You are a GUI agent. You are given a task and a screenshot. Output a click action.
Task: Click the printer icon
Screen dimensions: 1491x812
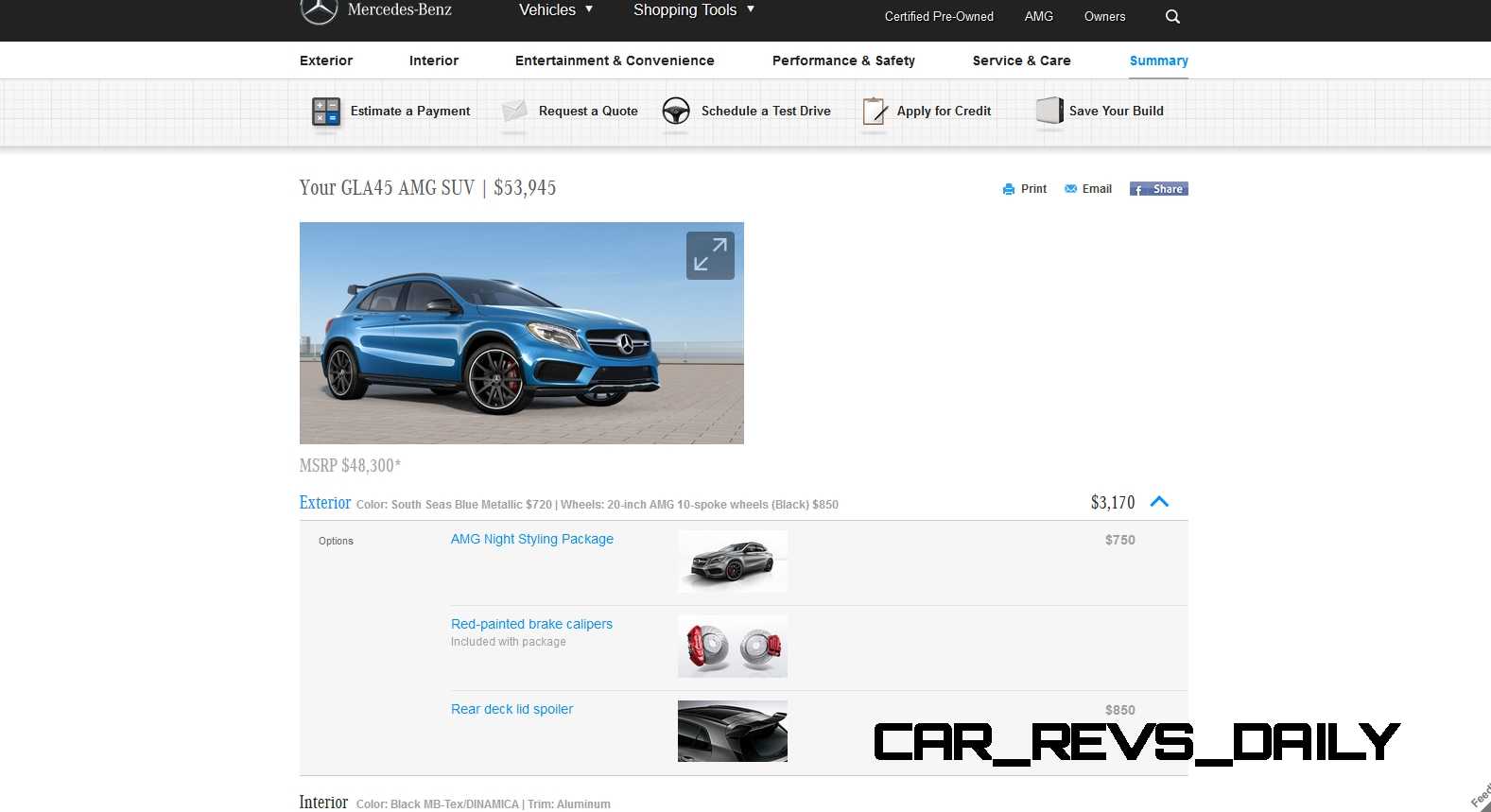pyautogui.click(x=1008, y=189)
